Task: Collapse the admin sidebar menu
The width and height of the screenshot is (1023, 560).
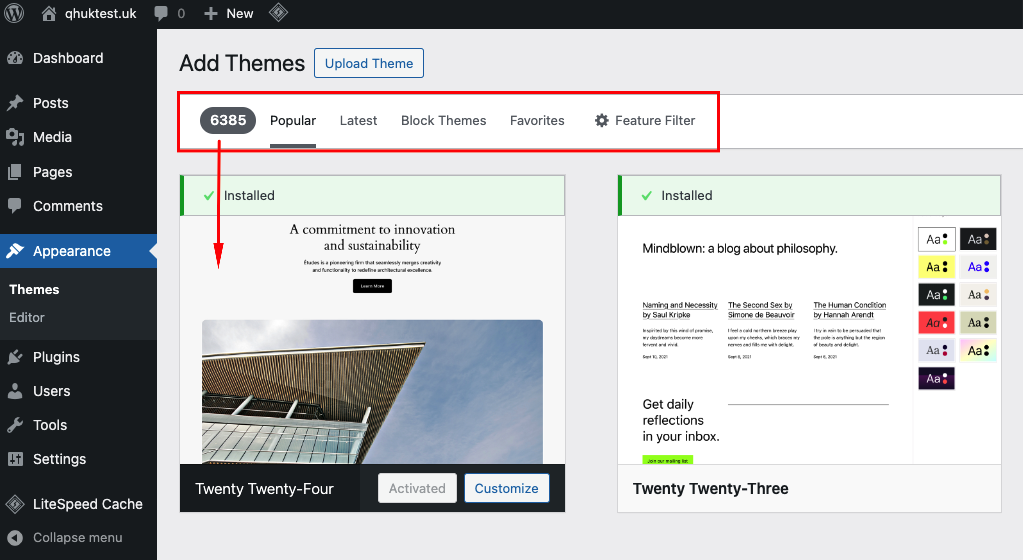Action: pyautogui.click(x=78, y=538)
